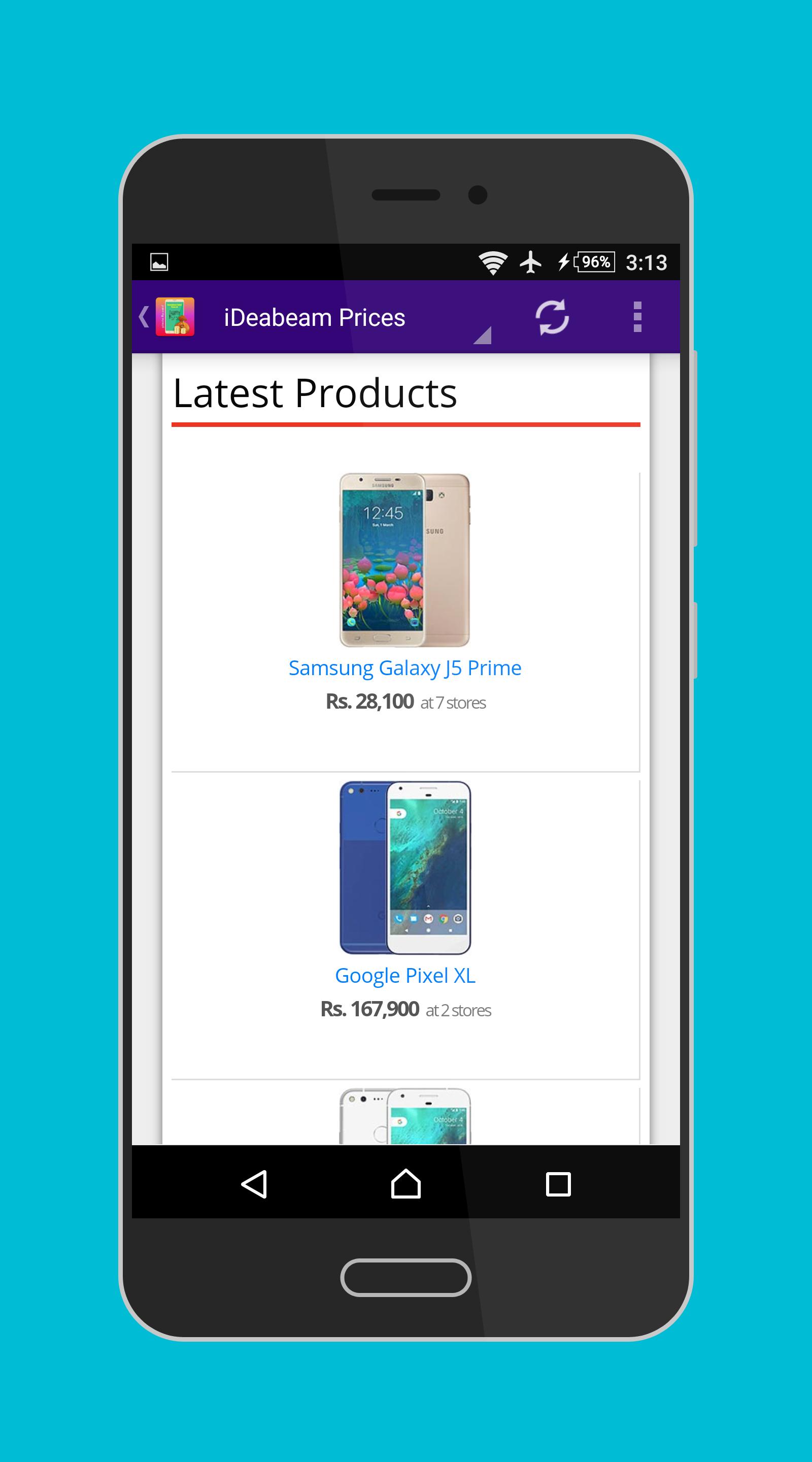Tap the refresh icon in app bar

coord(552,317)
